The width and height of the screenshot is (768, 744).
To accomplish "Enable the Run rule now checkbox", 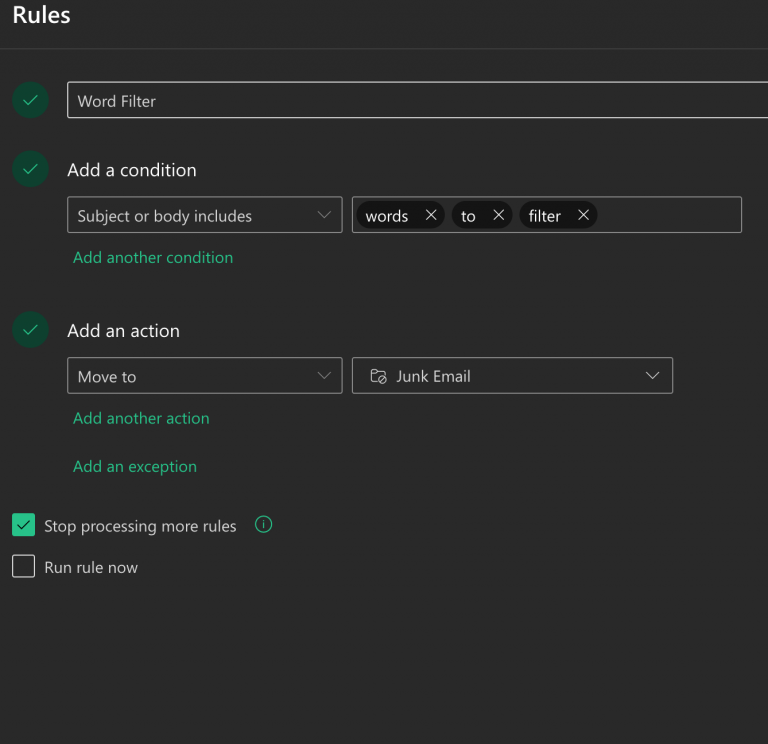I will click(23, 567).
